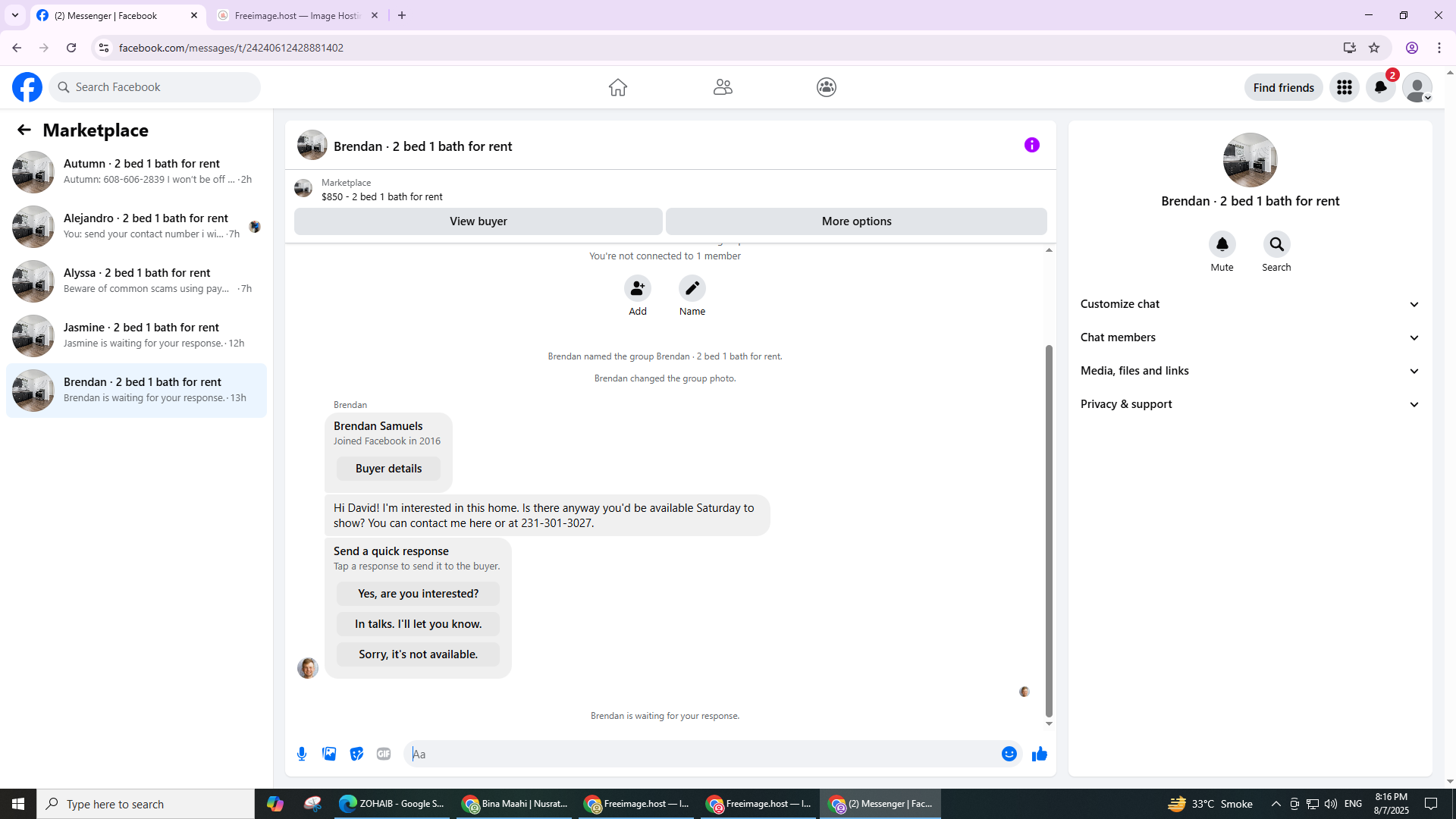
Task: Send quick reply 'Sorry, it's not available.'
Action: coord(419,654)
